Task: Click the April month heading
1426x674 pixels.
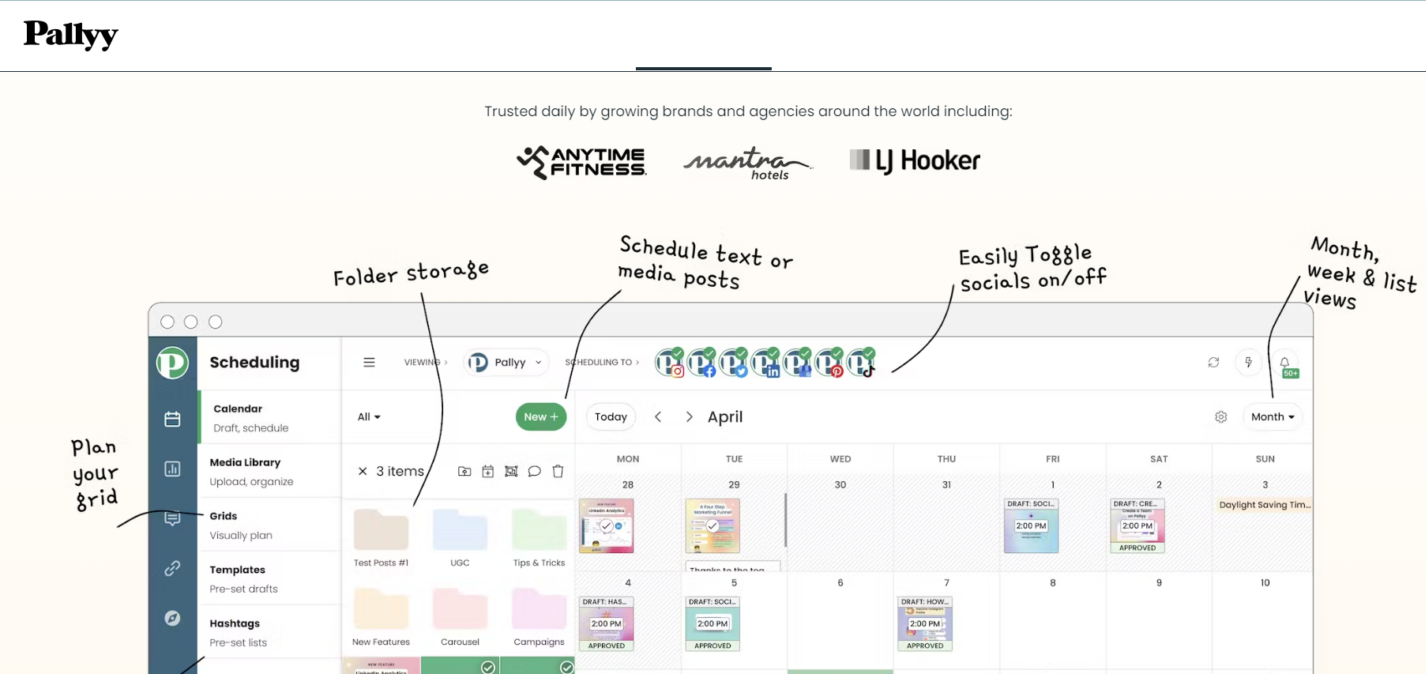Action: (x=725, y=417)
